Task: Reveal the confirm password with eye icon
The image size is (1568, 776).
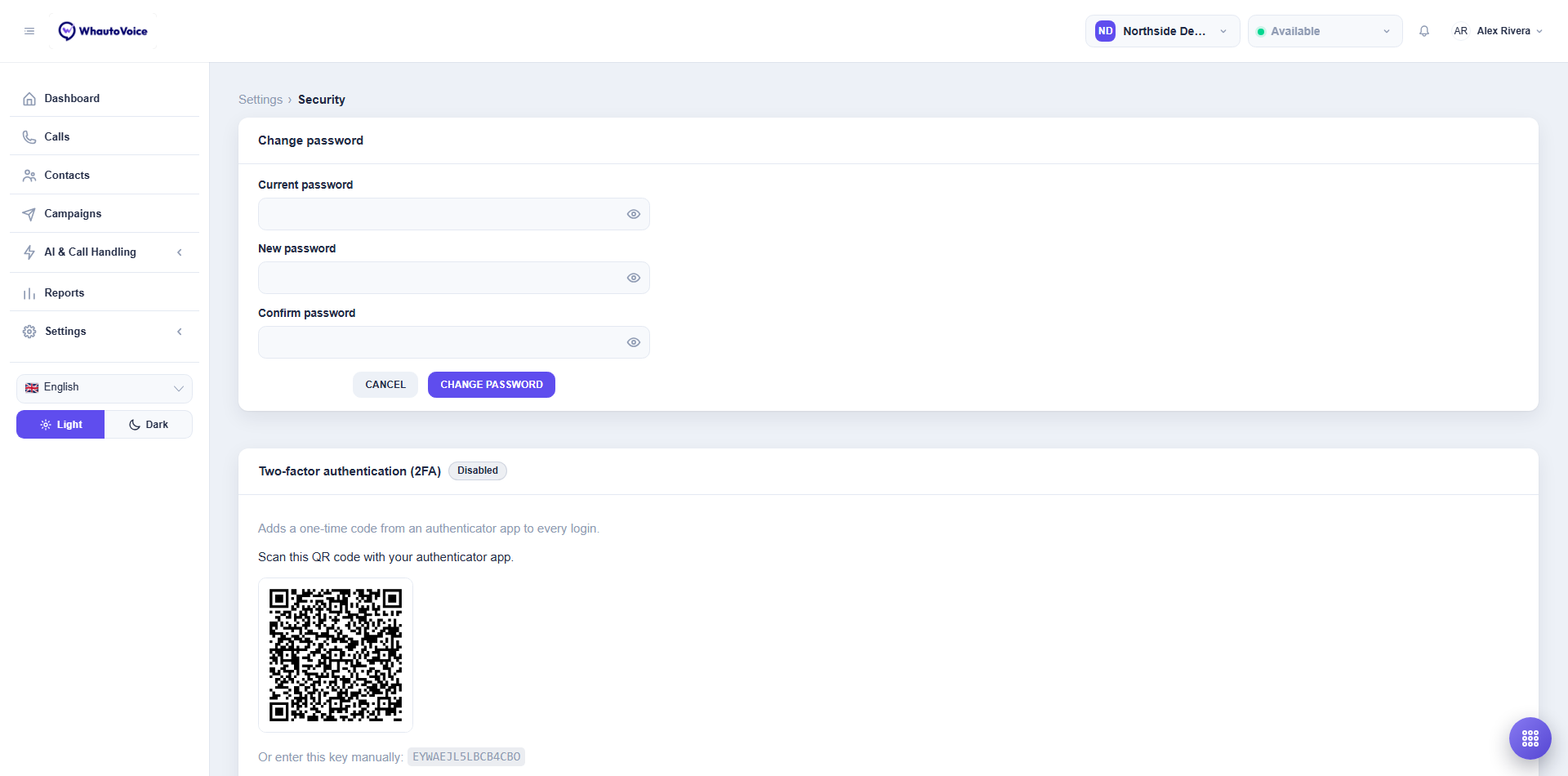Action: coord(634,342)
